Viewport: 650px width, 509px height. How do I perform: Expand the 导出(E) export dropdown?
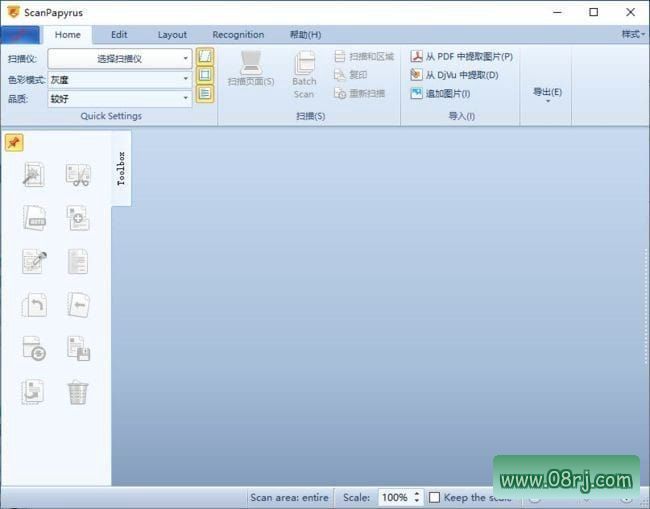coord(547,94)
